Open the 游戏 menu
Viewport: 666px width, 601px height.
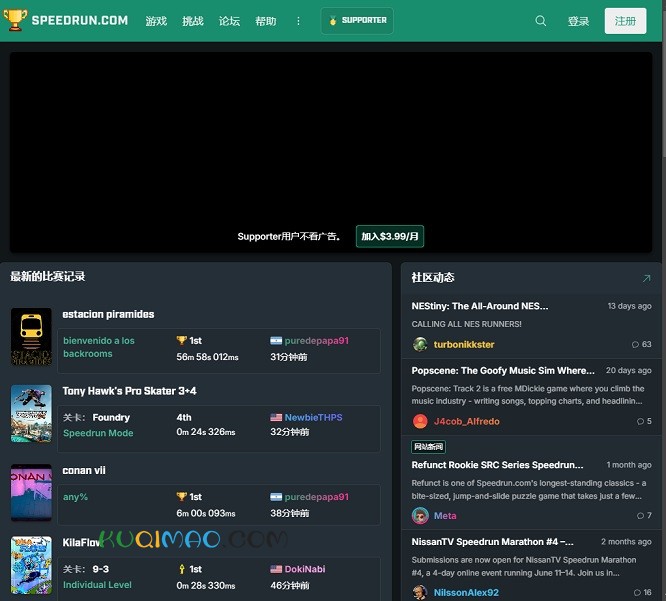[x=156, y=21]
